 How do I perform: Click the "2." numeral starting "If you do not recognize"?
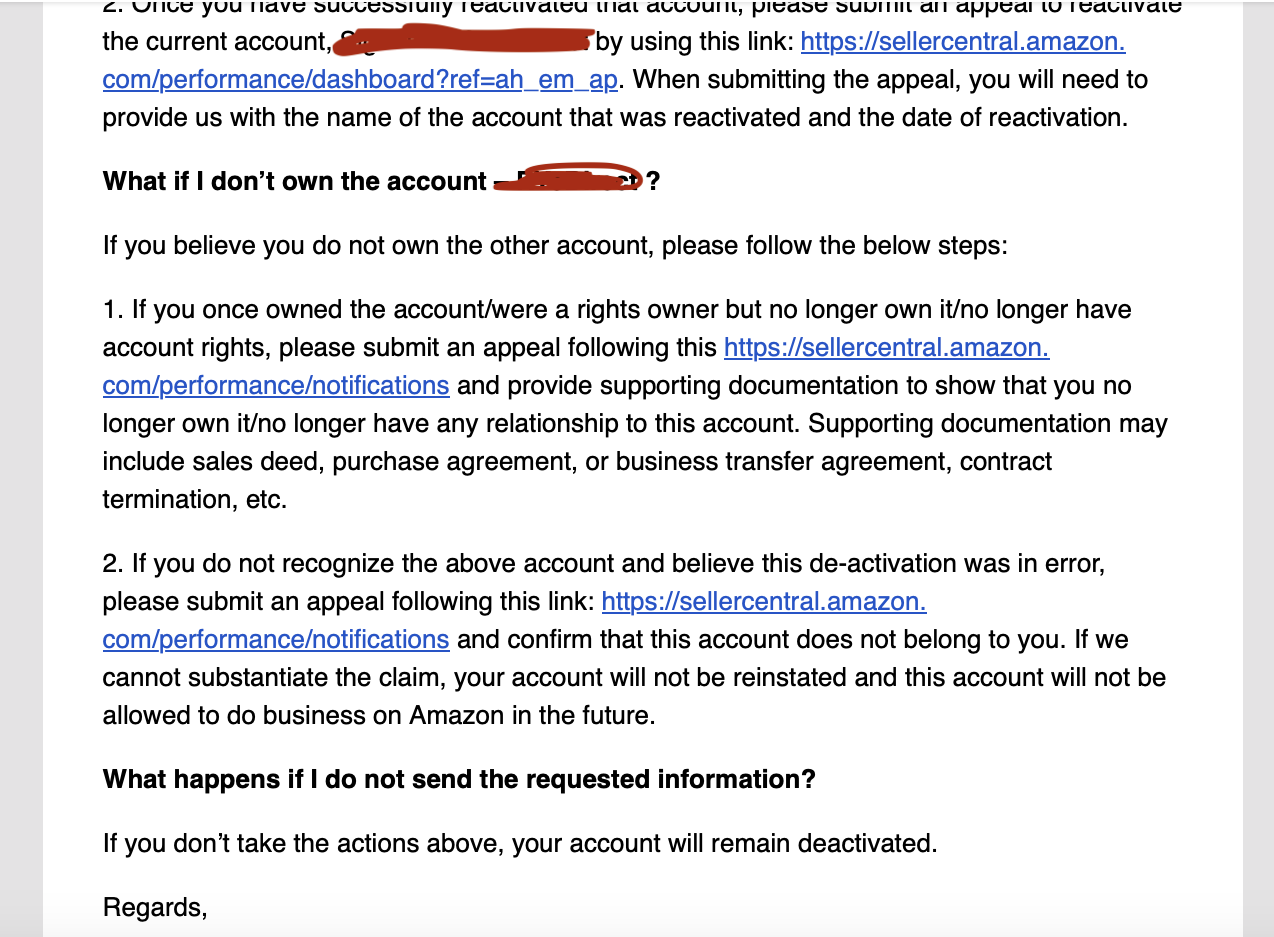pos(113,563)
